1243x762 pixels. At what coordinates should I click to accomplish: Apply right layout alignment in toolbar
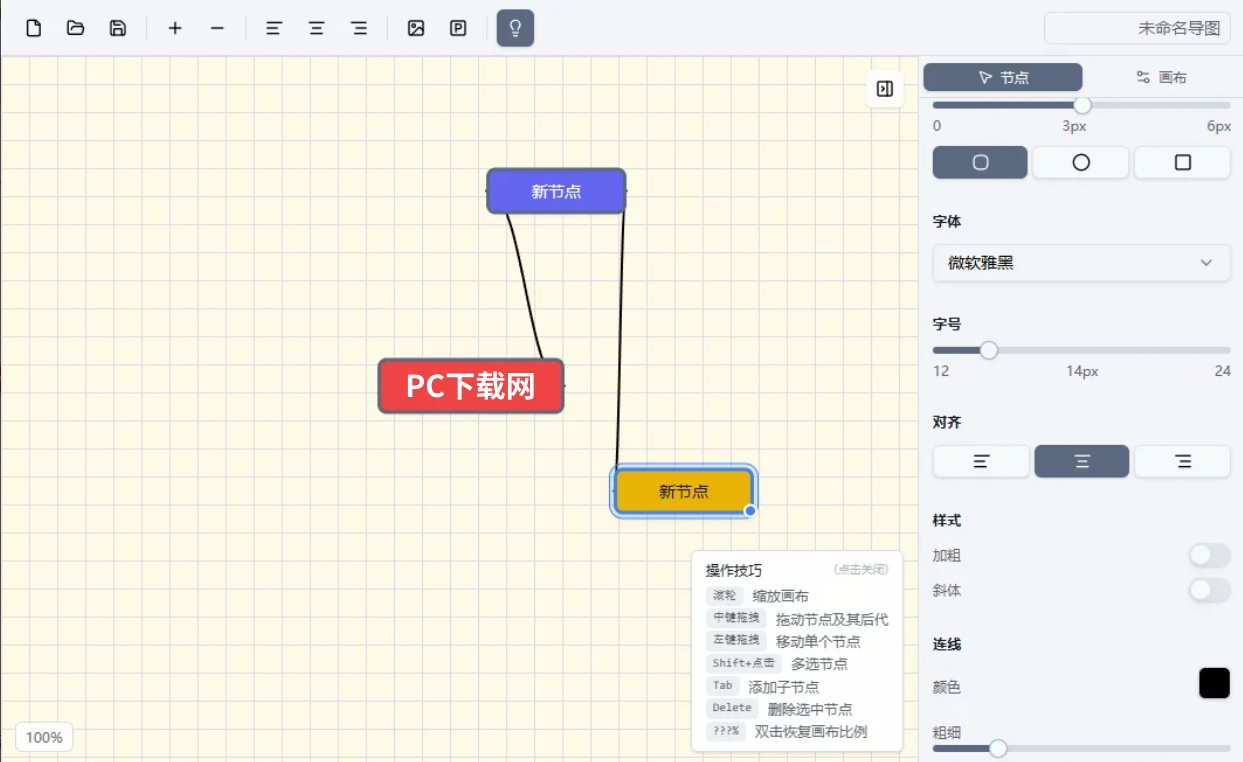359,28
